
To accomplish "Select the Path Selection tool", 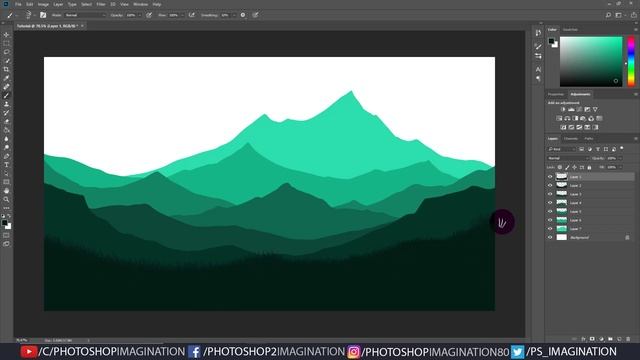I will 6,173.
